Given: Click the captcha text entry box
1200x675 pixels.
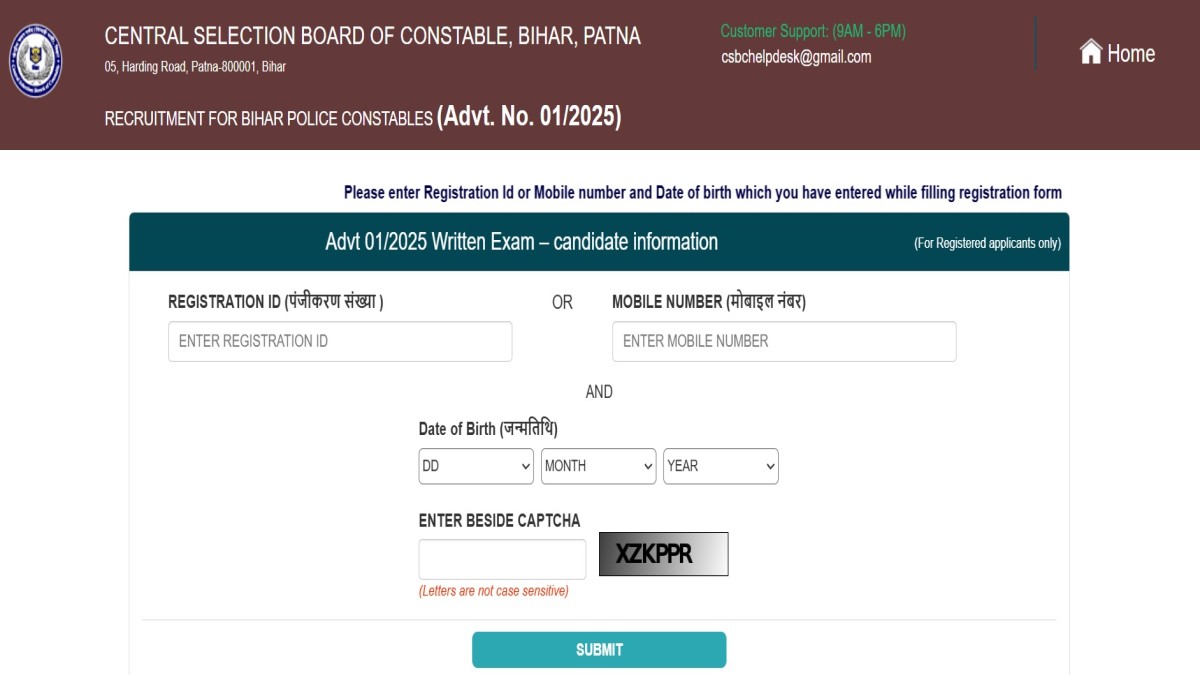Looking at the screenshot, I should [502, 559].
